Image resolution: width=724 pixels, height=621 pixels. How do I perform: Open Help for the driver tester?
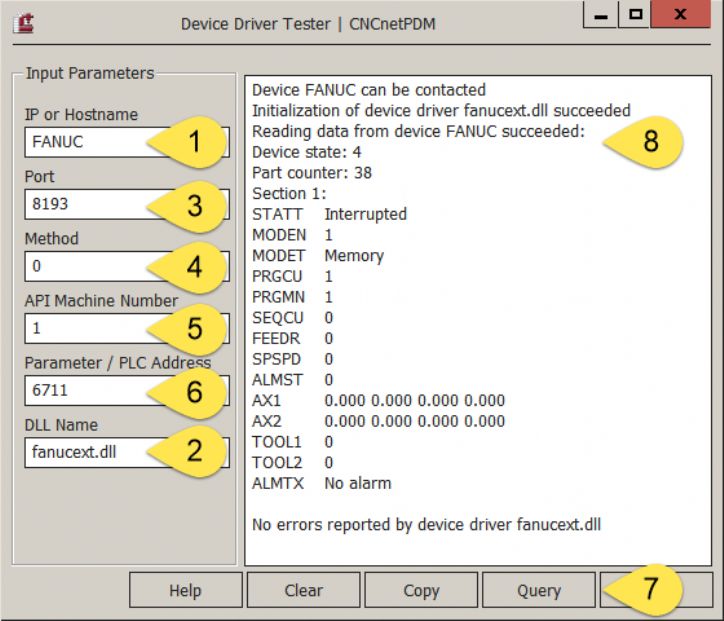tap(185, 590)
